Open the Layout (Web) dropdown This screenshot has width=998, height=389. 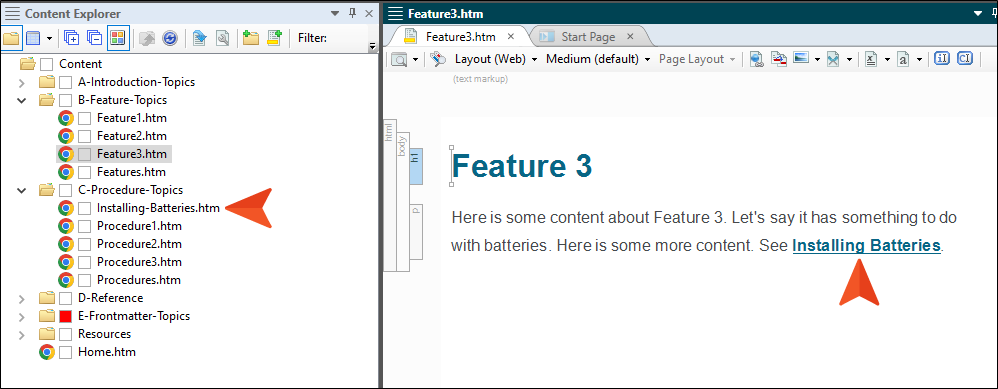tap(496, 59)
